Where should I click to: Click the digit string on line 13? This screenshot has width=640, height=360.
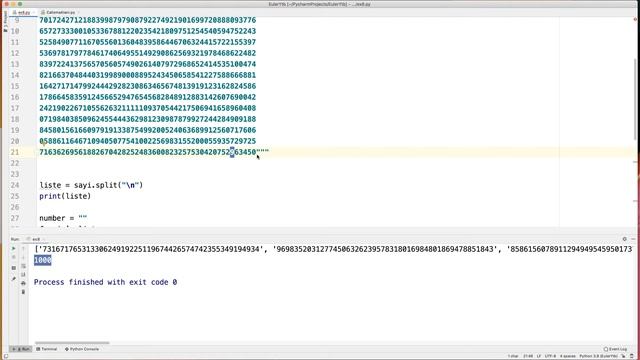[148, 64]
